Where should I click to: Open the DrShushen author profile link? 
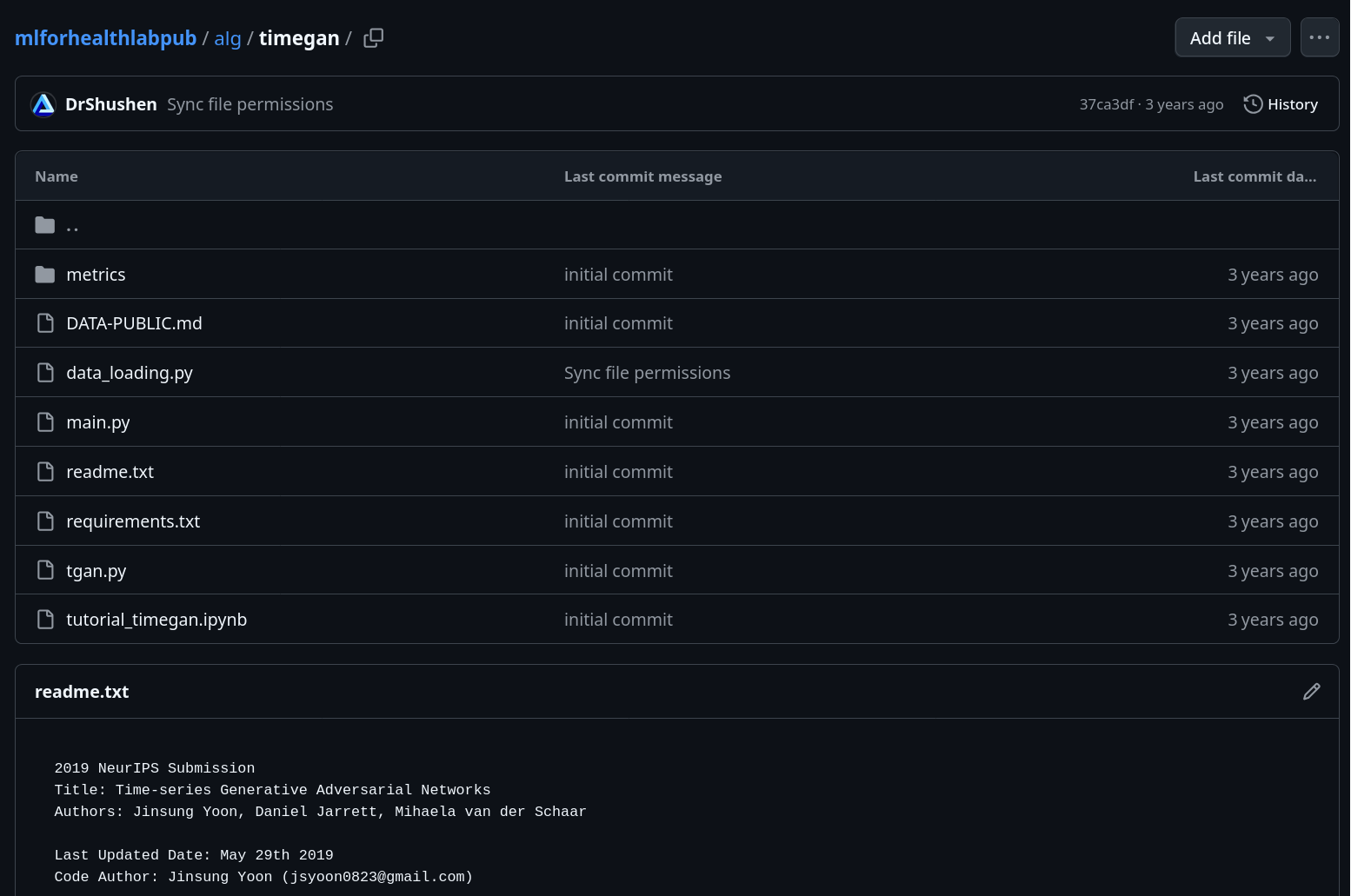tap(111, 104)
